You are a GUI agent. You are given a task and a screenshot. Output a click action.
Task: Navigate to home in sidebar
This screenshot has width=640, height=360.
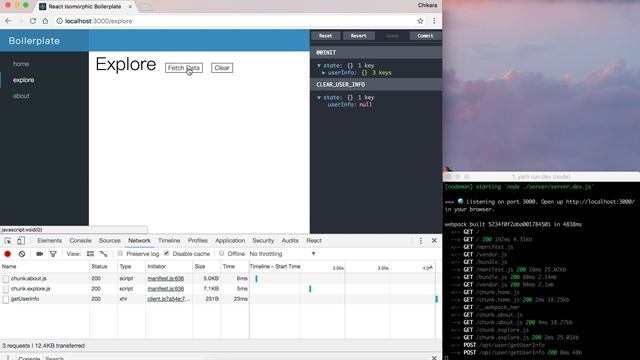(21, 64)
